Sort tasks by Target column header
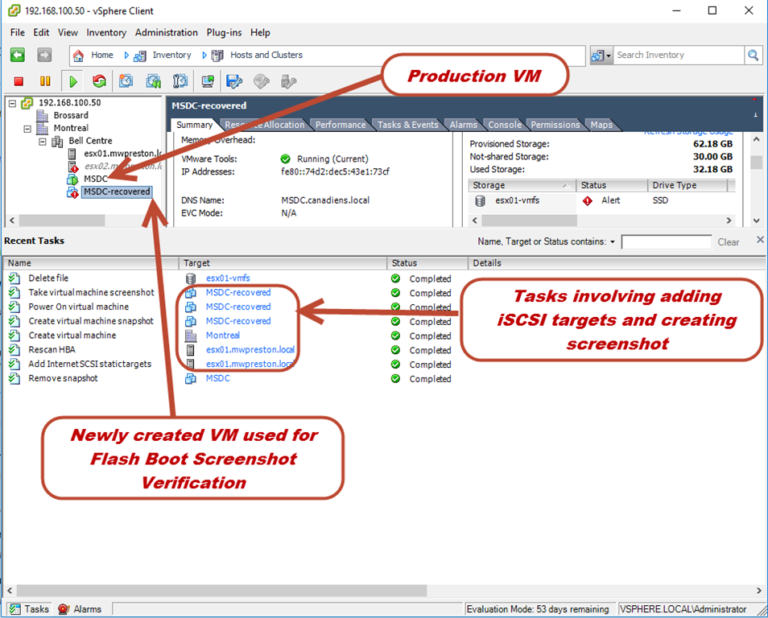The height and width of the screenshot is (618, 768). (x=283, y=263)
